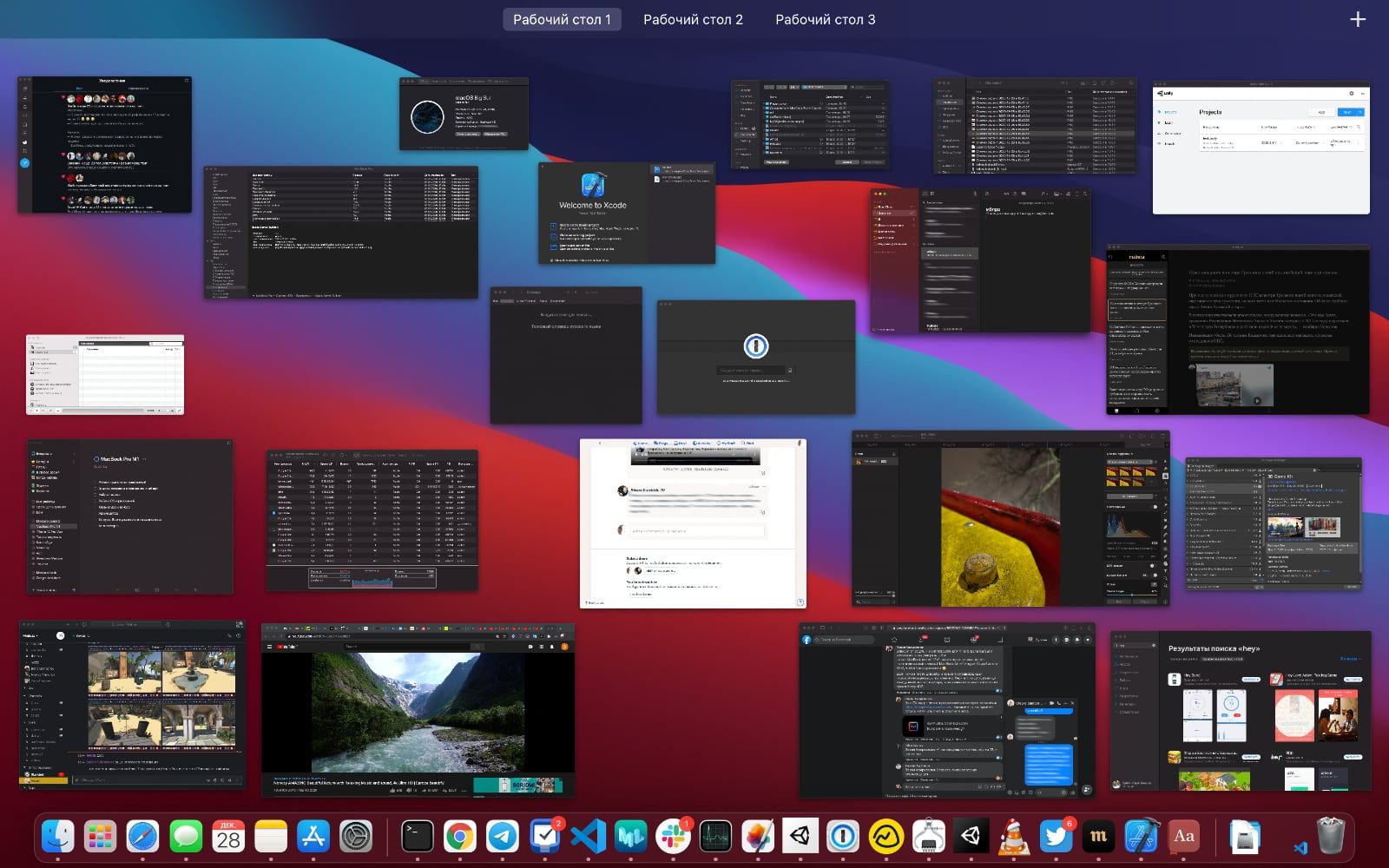Click the Slack icon in the Dock

[673, 837]
